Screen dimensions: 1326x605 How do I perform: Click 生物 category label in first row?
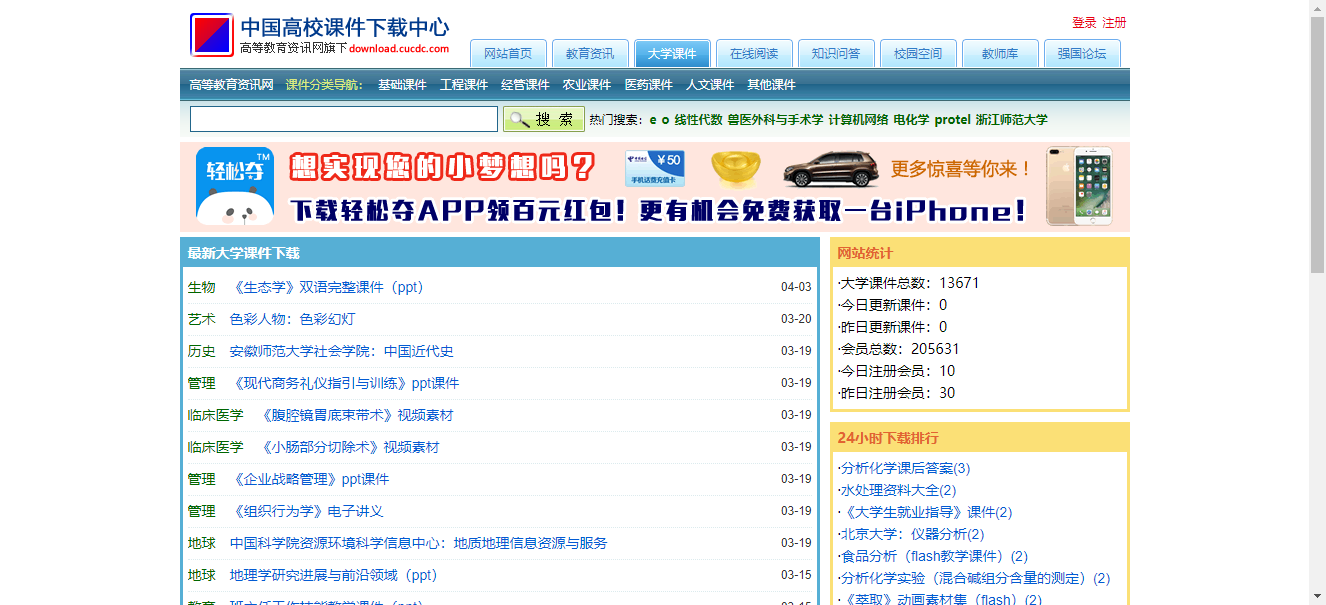pyautogui.click(x=201, y=287)
